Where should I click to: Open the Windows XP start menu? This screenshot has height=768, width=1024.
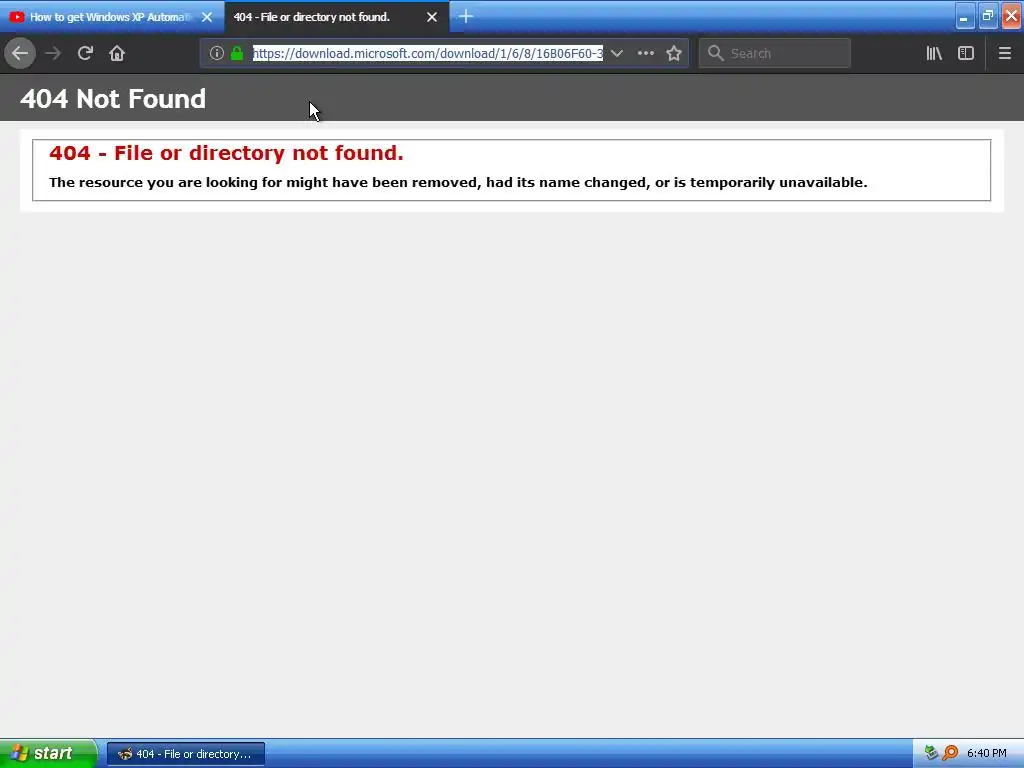pos(48,754)
